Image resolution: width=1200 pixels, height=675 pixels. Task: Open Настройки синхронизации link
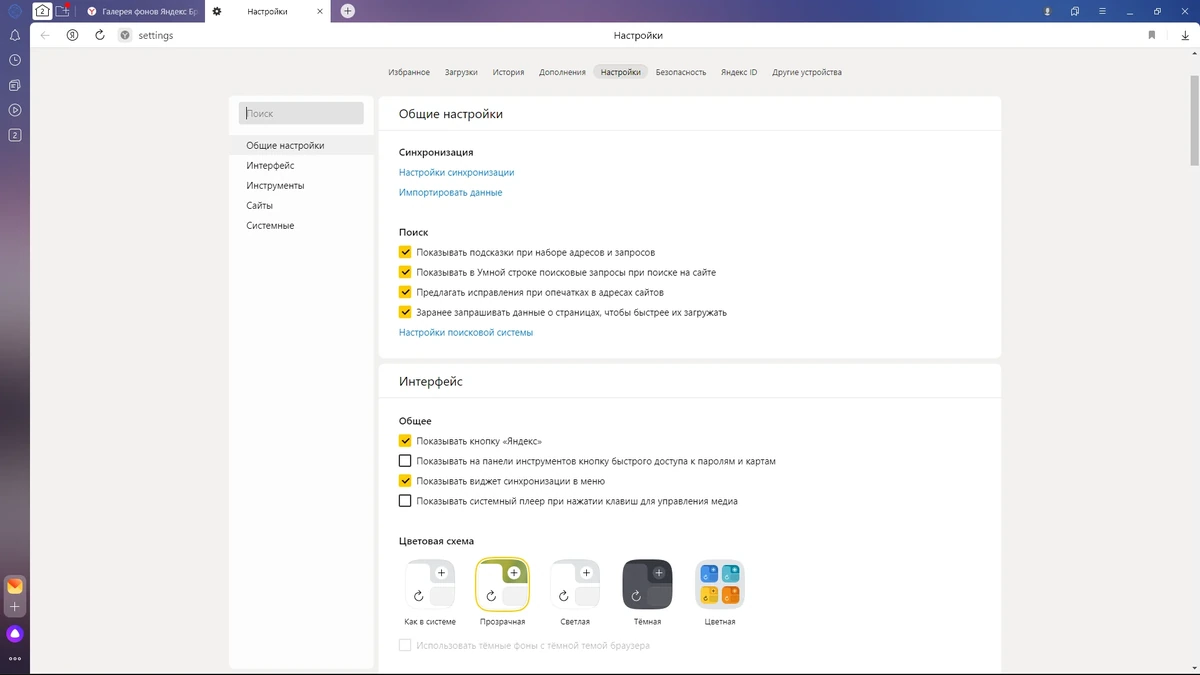(456, 172)
